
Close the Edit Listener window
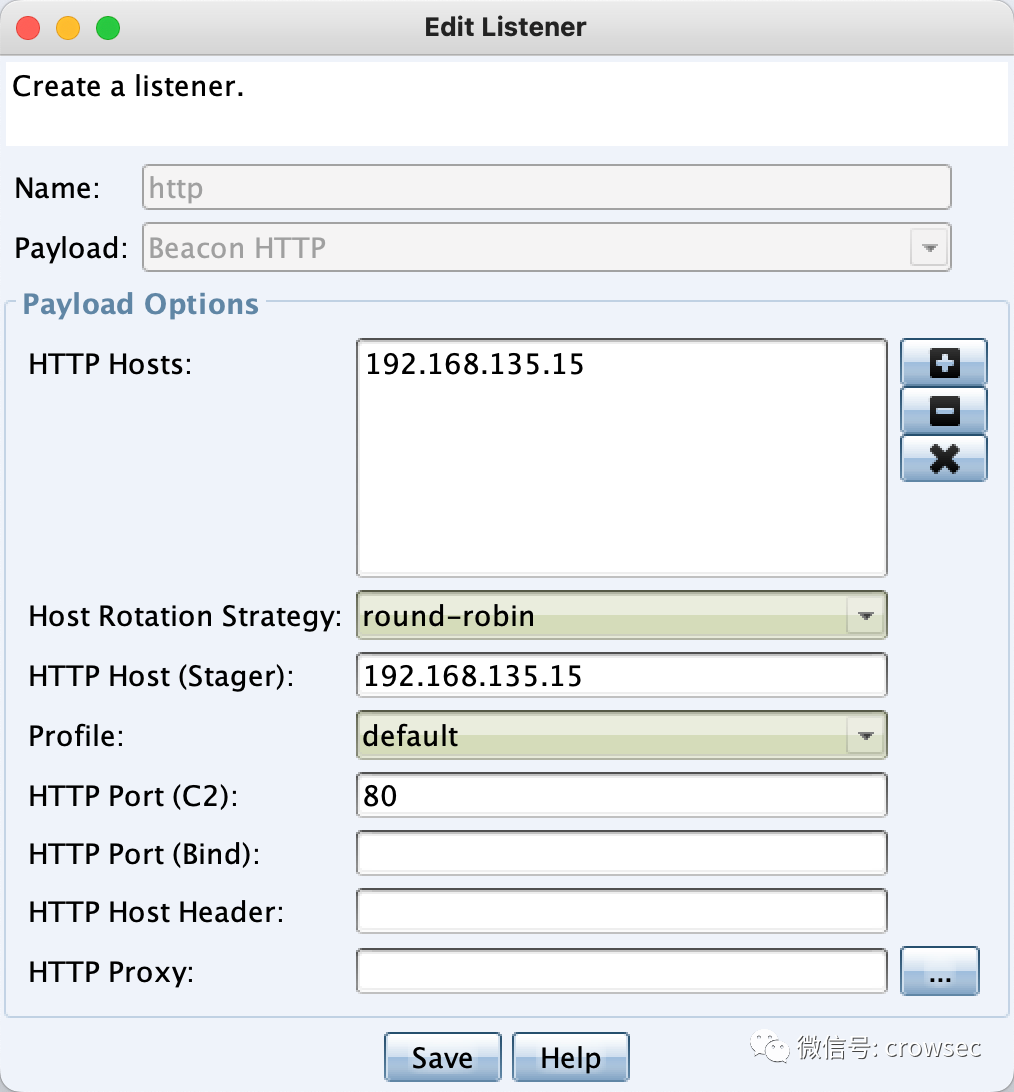pyautogui.click(x=28, y=28)
